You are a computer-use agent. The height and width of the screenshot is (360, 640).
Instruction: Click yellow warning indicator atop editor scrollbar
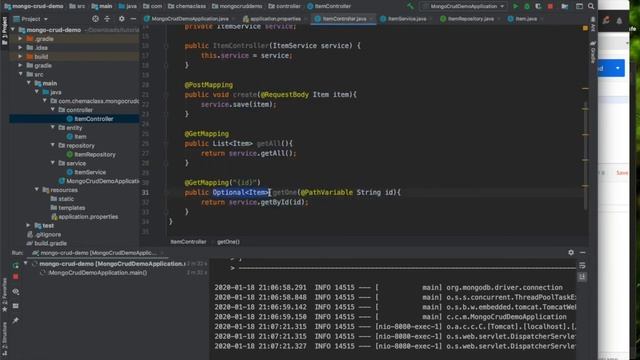tap(585, 28)
